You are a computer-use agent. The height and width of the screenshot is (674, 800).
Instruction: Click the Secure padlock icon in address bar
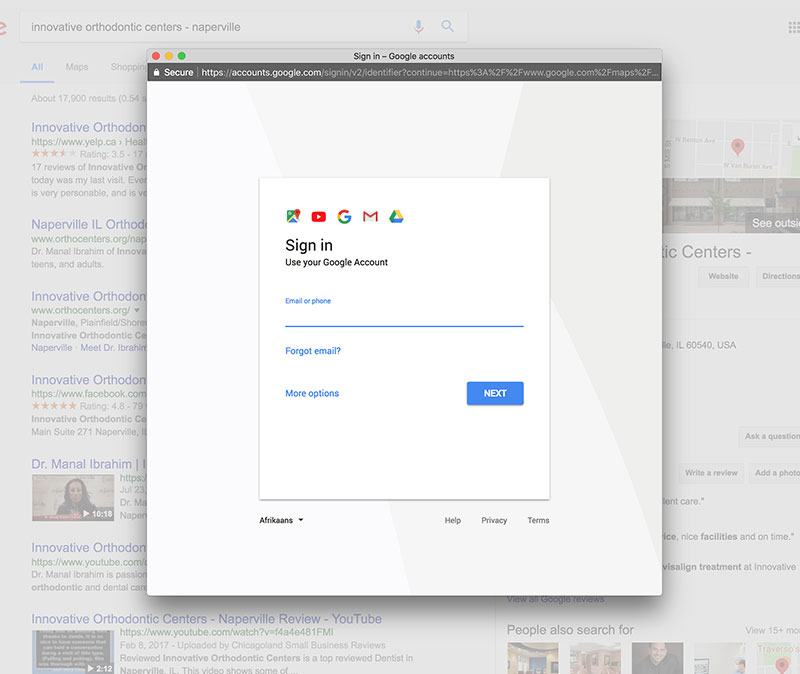(157, 72)
